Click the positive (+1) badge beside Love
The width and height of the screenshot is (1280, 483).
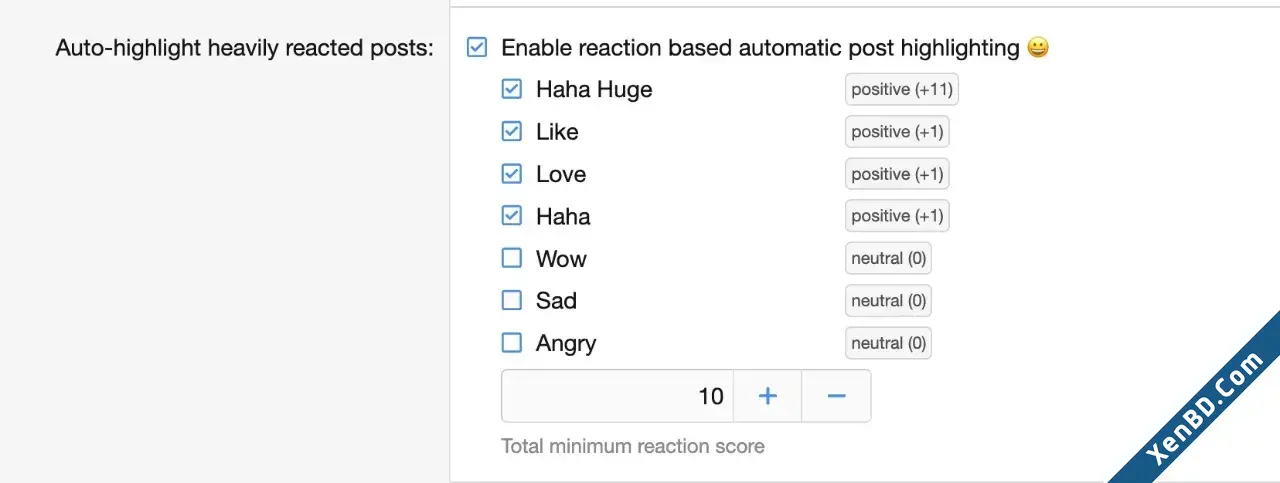(x=897, y=174)
